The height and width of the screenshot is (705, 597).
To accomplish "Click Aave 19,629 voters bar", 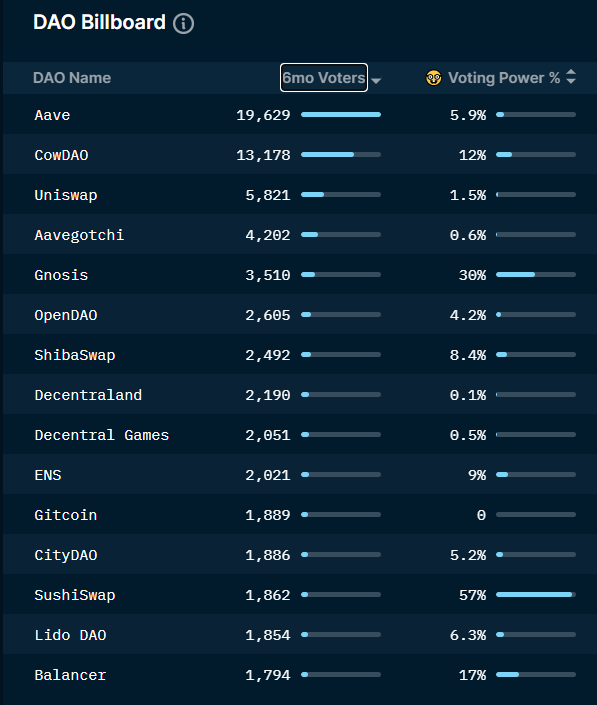I will 341,115.
